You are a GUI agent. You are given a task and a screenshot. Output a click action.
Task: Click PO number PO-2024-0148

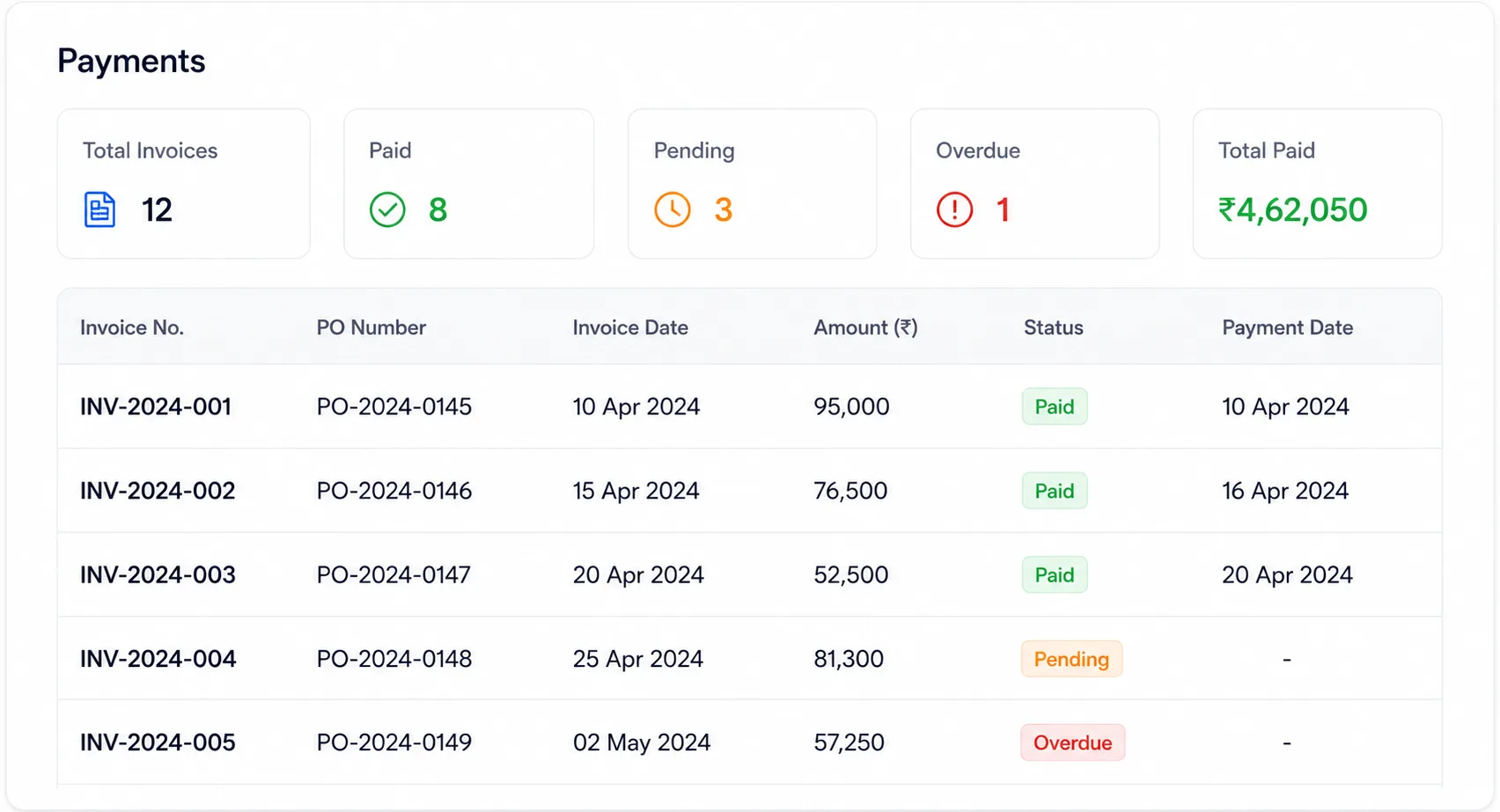(x=394, y=658)
